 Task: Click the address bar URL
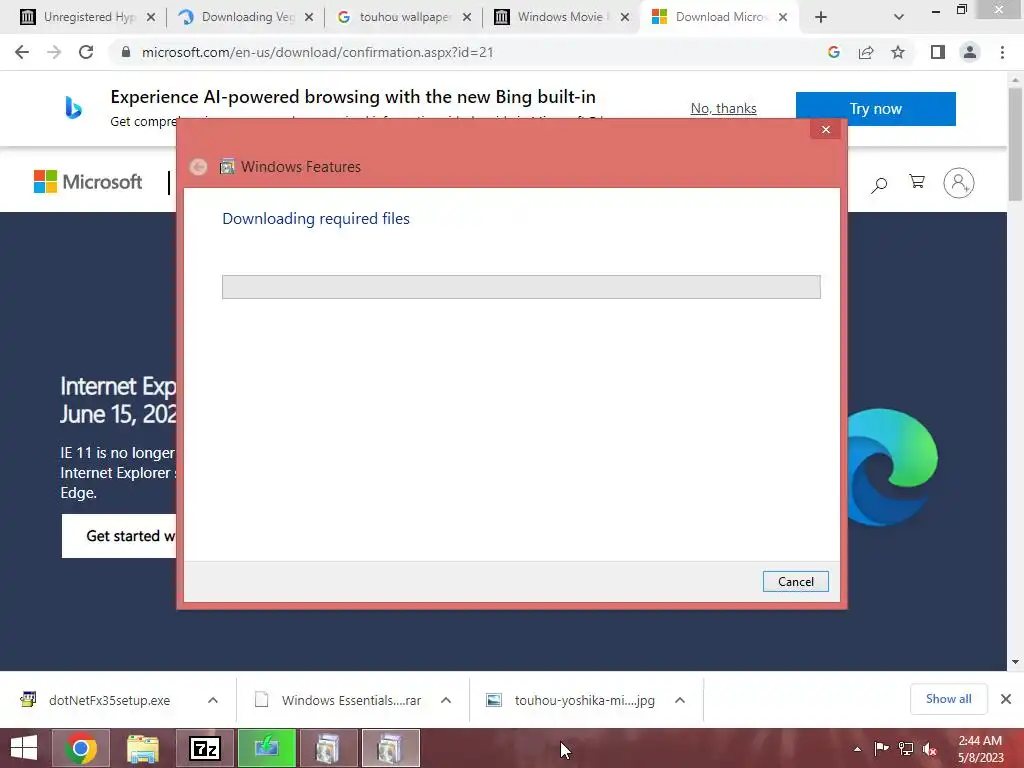317,52
